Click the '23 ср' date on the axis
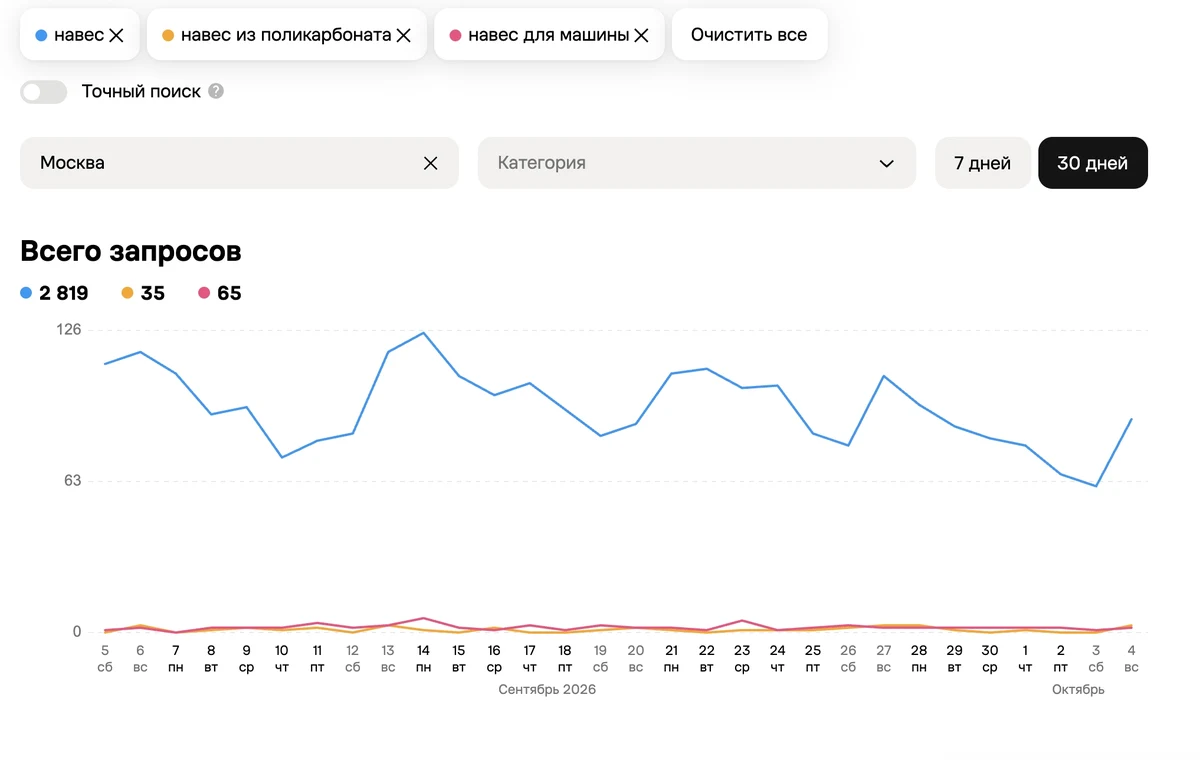The width and height of the screenshot is (1200, 760). 742,658
